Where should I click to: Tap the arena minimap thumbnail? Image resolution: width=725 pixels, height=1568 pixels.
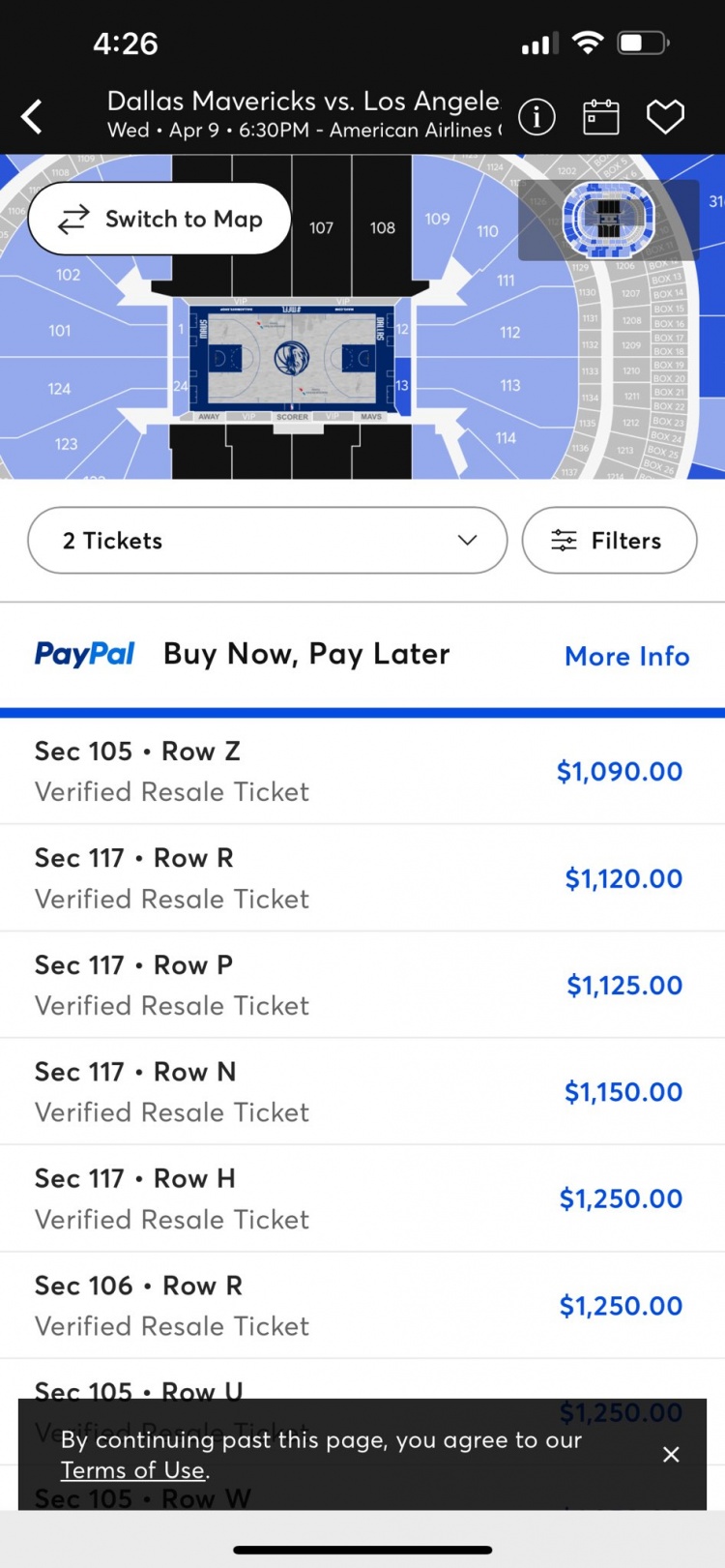point(608,220)
